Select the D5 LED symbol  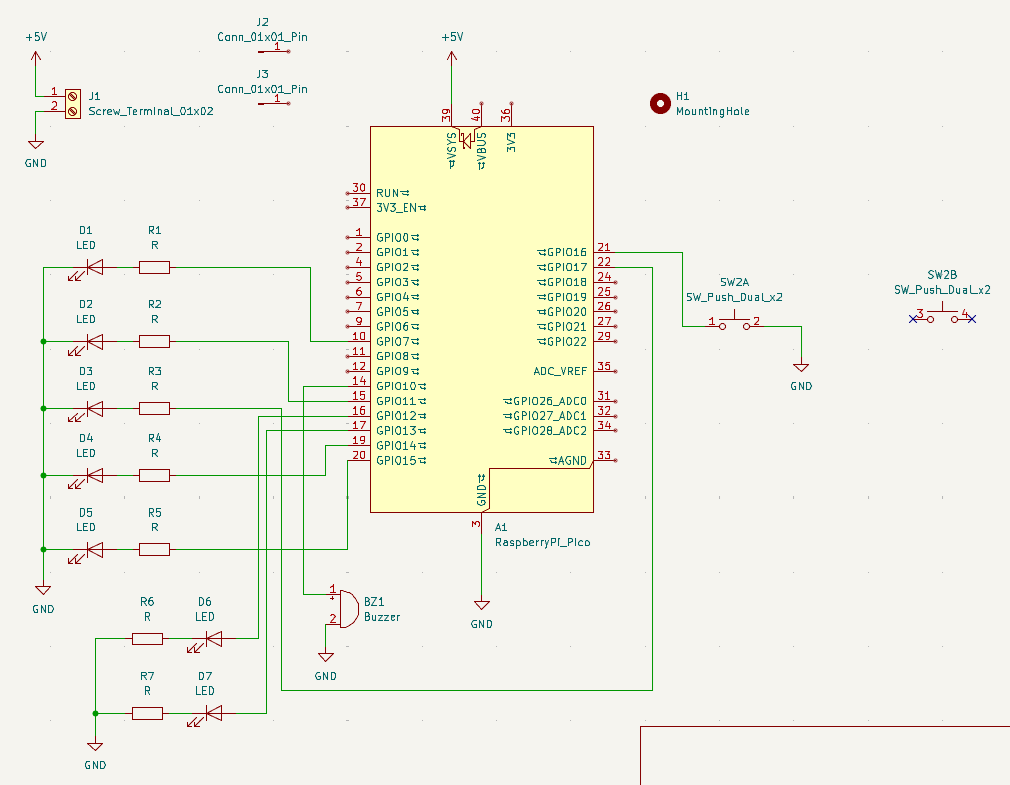94,550
